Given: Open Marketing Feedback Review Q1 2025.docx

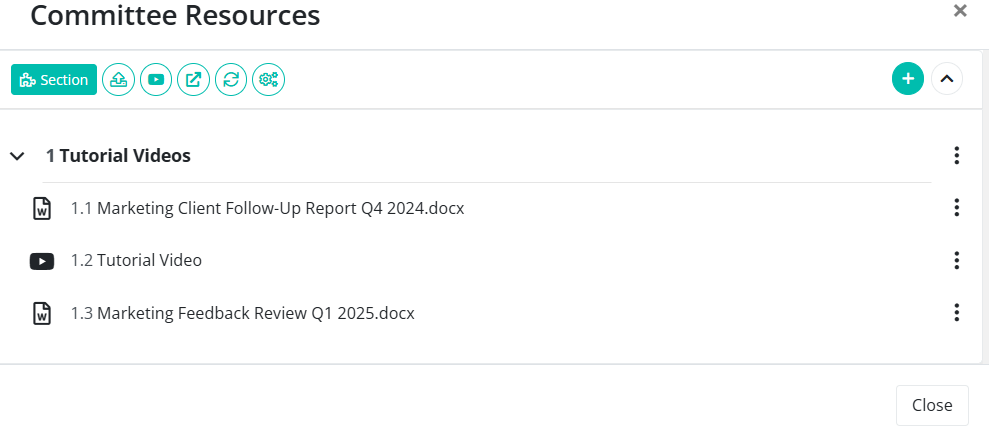Looking at the screenshot, I should (243, 313).
